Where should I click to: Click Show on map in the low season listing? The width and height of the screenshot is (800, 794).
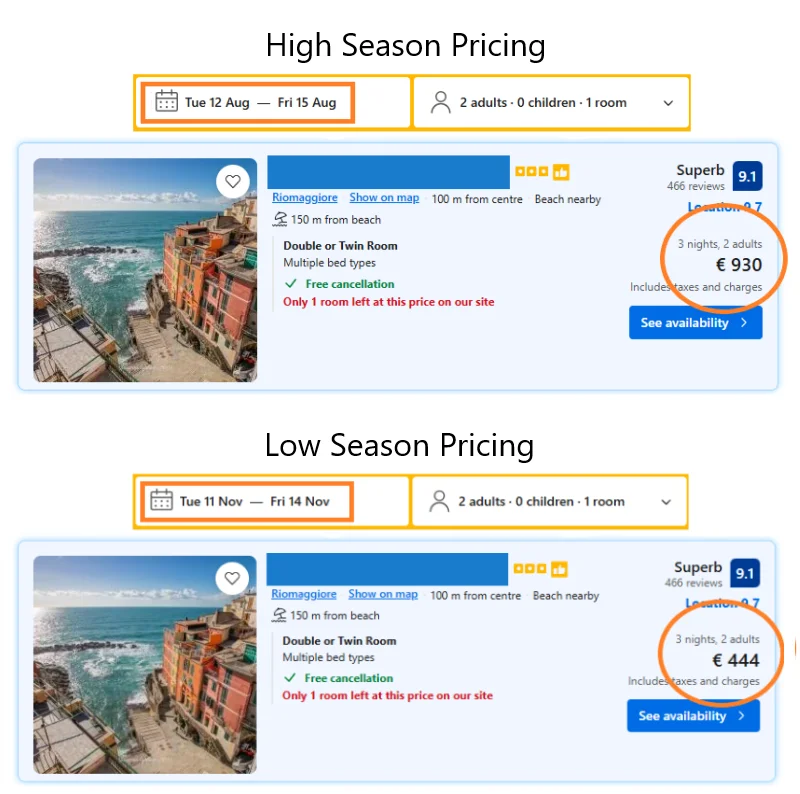(x=383, y=594)
